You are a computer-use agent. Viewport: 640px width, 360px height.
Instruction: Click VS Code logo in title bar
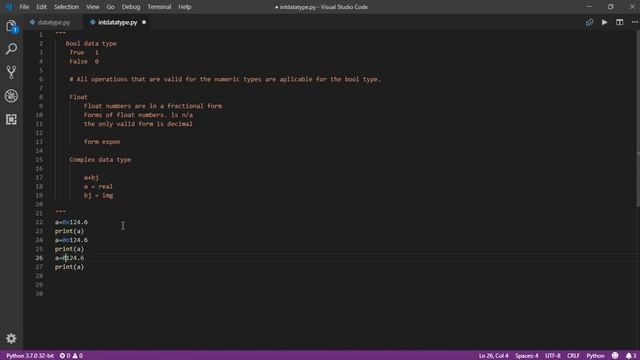[x=9, y=7]
